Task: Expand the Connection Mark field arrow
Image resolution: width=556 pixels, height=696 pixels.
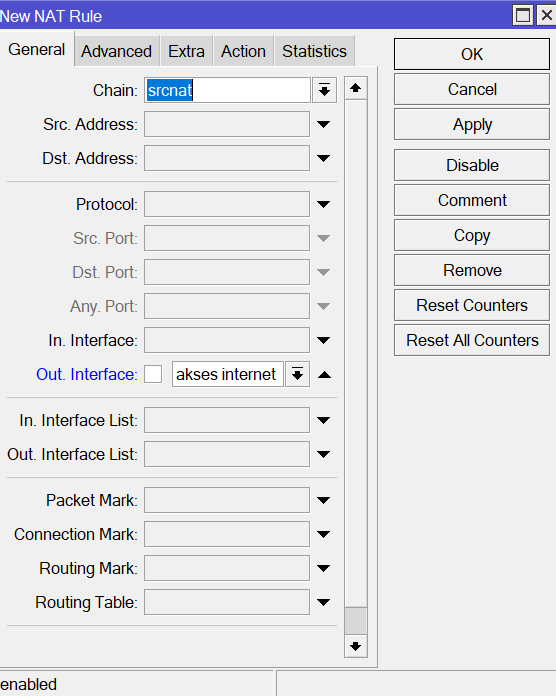Action: (323, 534)
